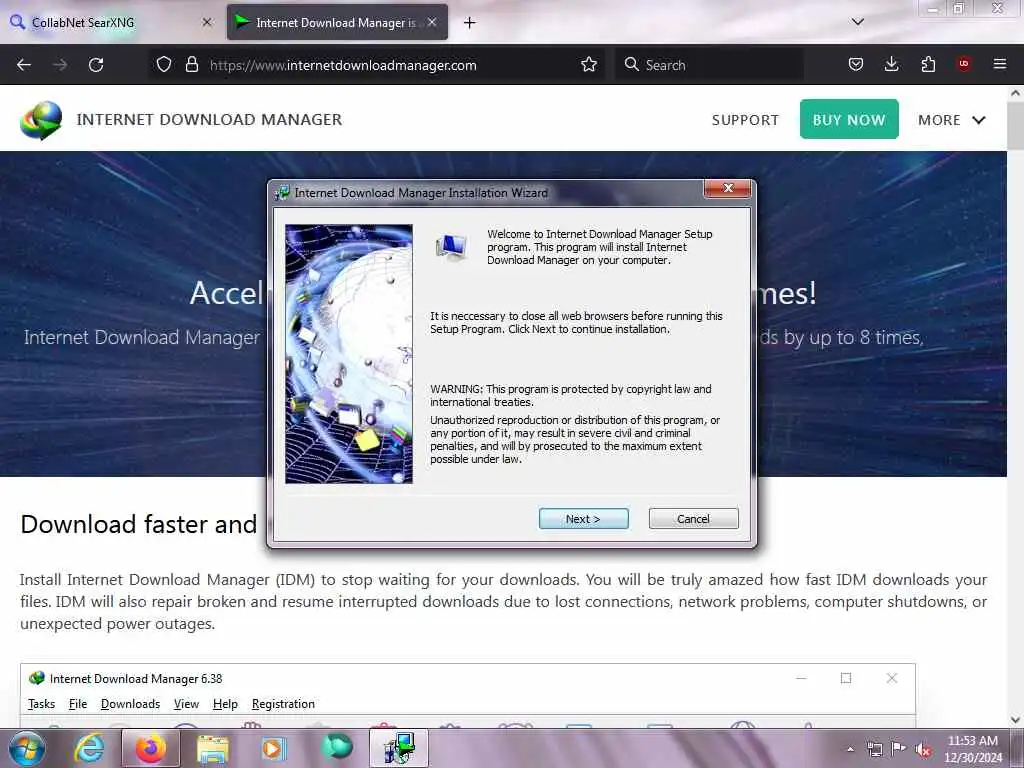Click Next in the installation wizard
The width and height of the screenshot is (1024, 768).
pyautogui.click(x=583, y=519)
